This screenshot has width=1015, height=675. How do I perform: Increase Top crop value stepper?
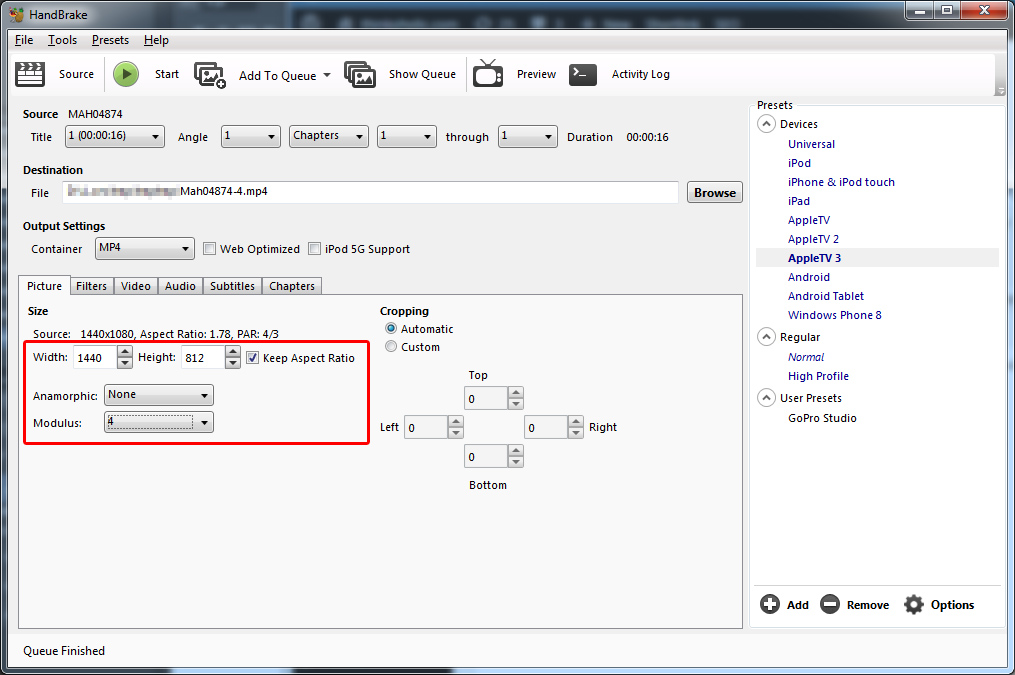pyautogui.click(x=515, y=392)
